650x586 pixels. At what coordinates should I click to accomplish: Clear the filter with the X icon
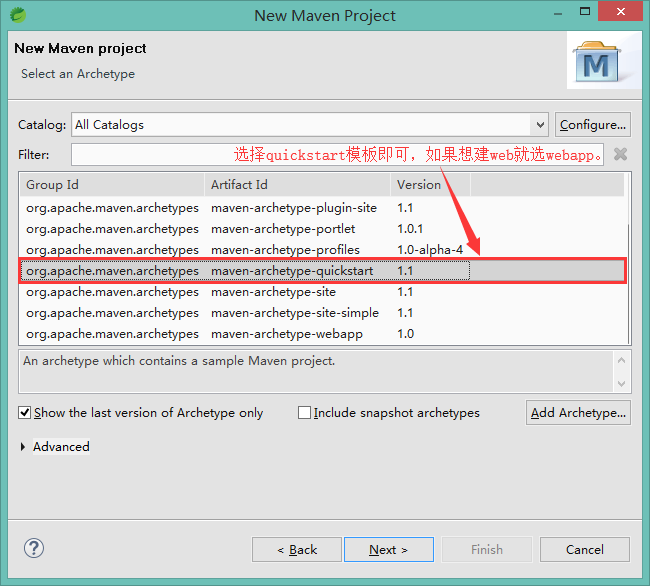point(620,154)
